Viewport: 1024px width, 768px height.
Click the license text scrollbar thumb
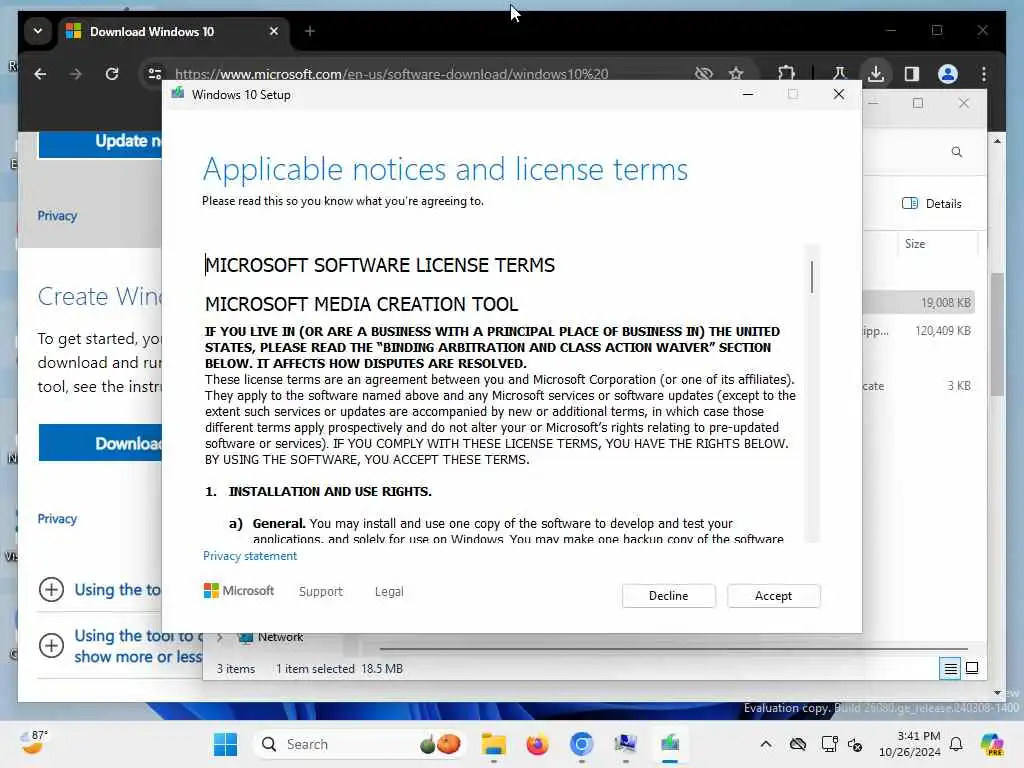point(812,277)
